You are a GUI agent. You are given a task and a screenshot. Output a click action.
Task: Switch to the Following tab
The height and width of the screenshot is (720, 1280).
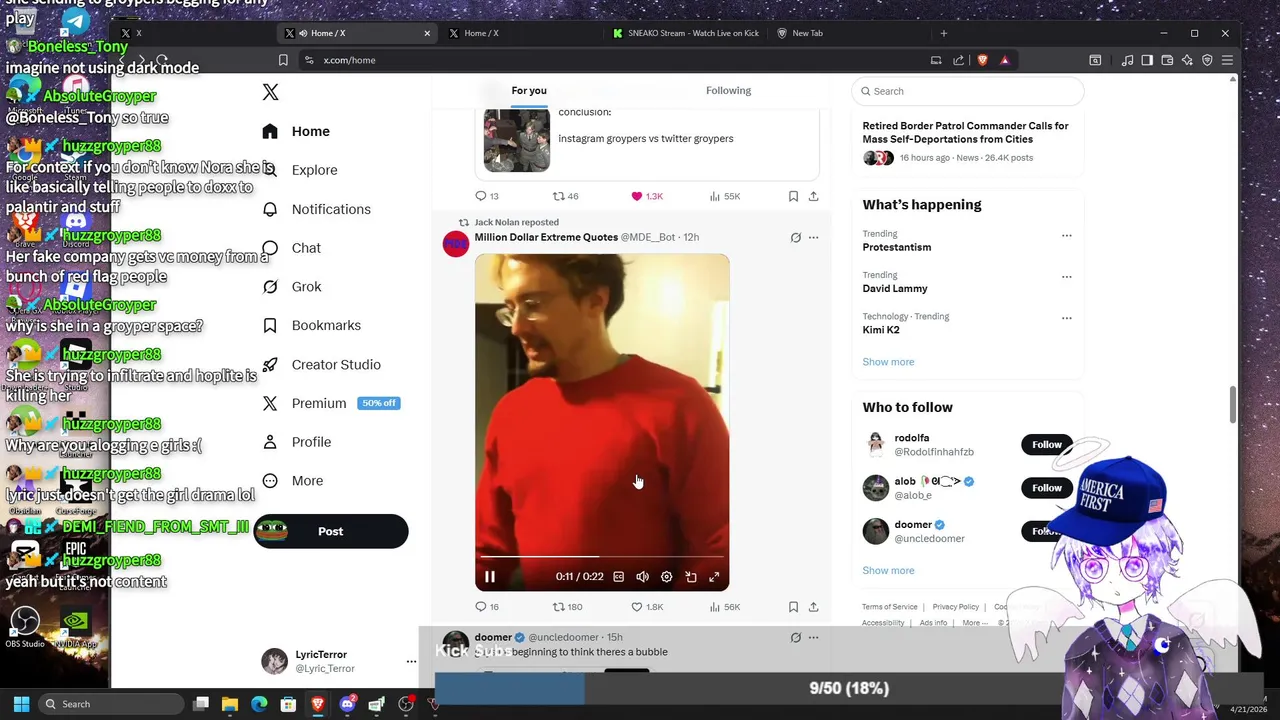tap(728, 91)
